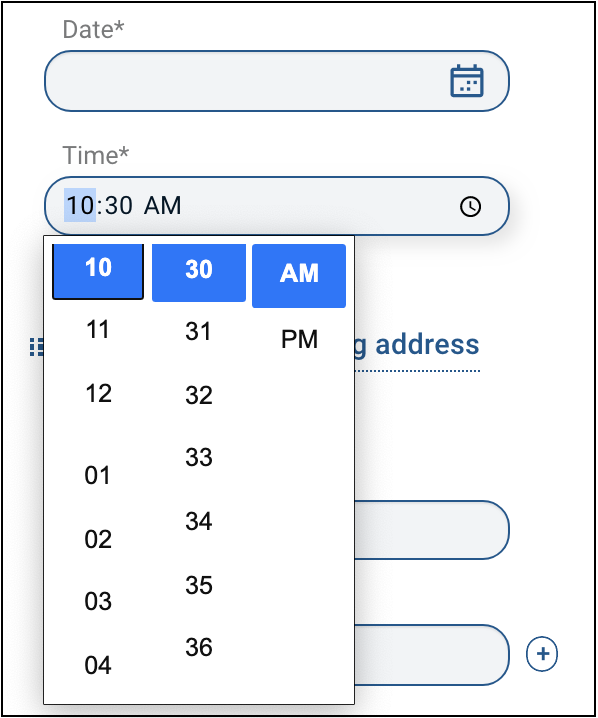Image resolution: width=598 pixels, height=718 pixels.
Task: Select minute 33 option
Action: point(199,457)
